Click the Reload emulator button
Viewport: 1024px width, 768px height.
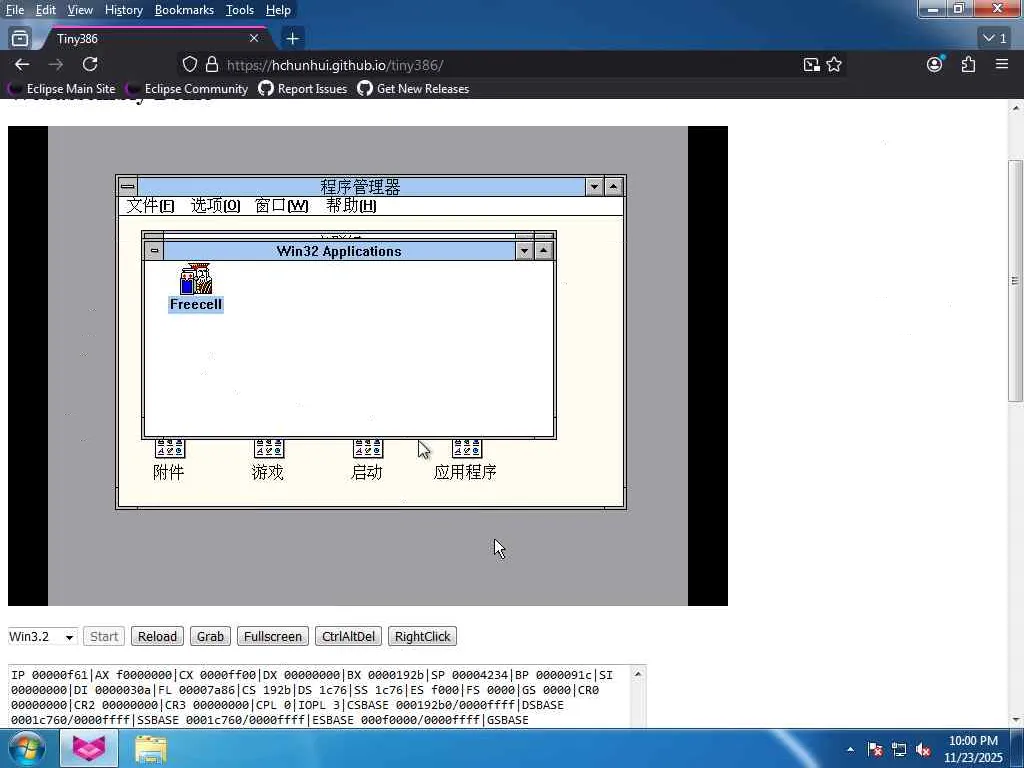[157, 637]
